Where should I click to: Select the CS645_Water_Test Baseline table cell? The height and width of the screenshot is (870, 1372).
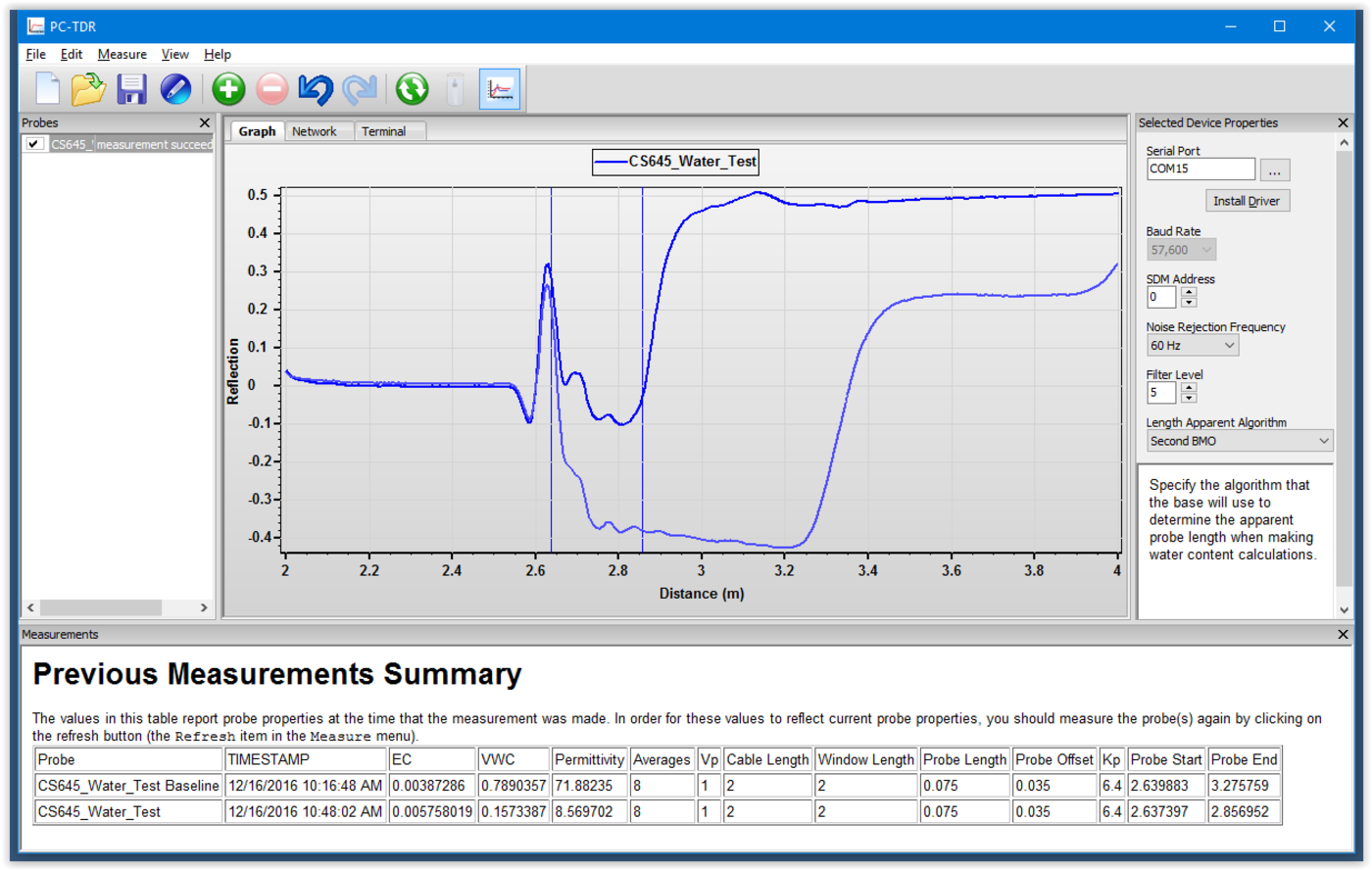pos(128,786)
